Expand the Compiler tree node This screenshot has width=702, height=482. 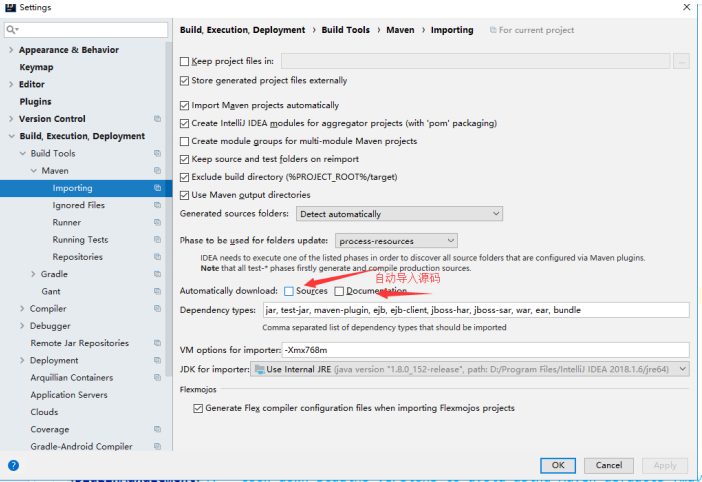click(22, 308)
